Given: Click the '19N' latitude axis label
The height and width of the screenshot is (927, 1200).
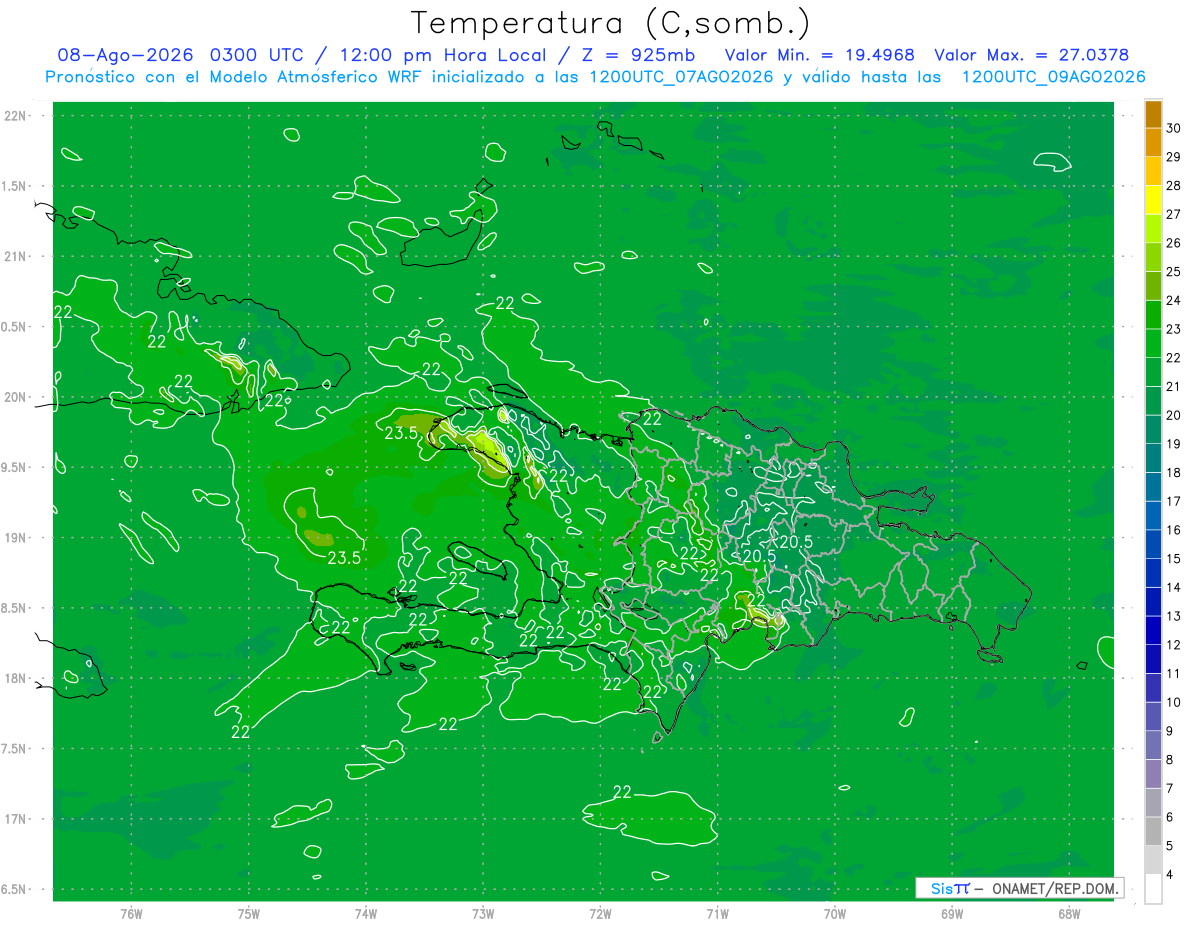Looking at the screenshot, I should pos(15,538).
